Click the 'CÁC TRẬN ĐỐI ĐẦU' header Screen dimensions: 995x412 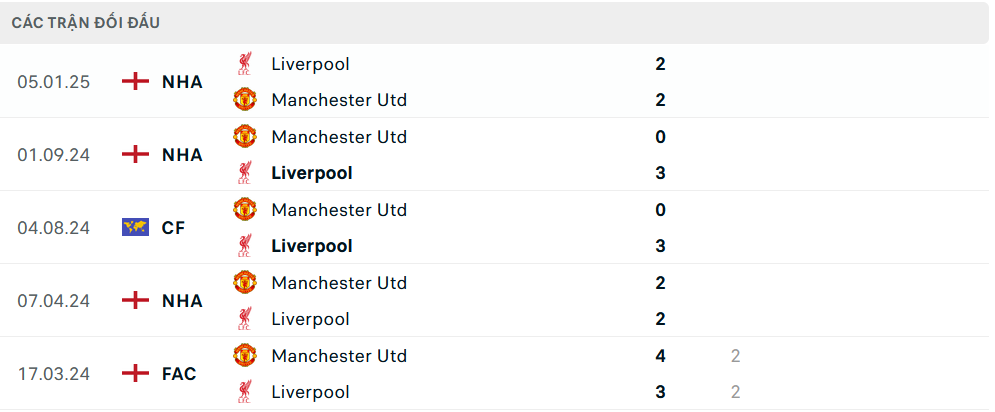point(86,23)
